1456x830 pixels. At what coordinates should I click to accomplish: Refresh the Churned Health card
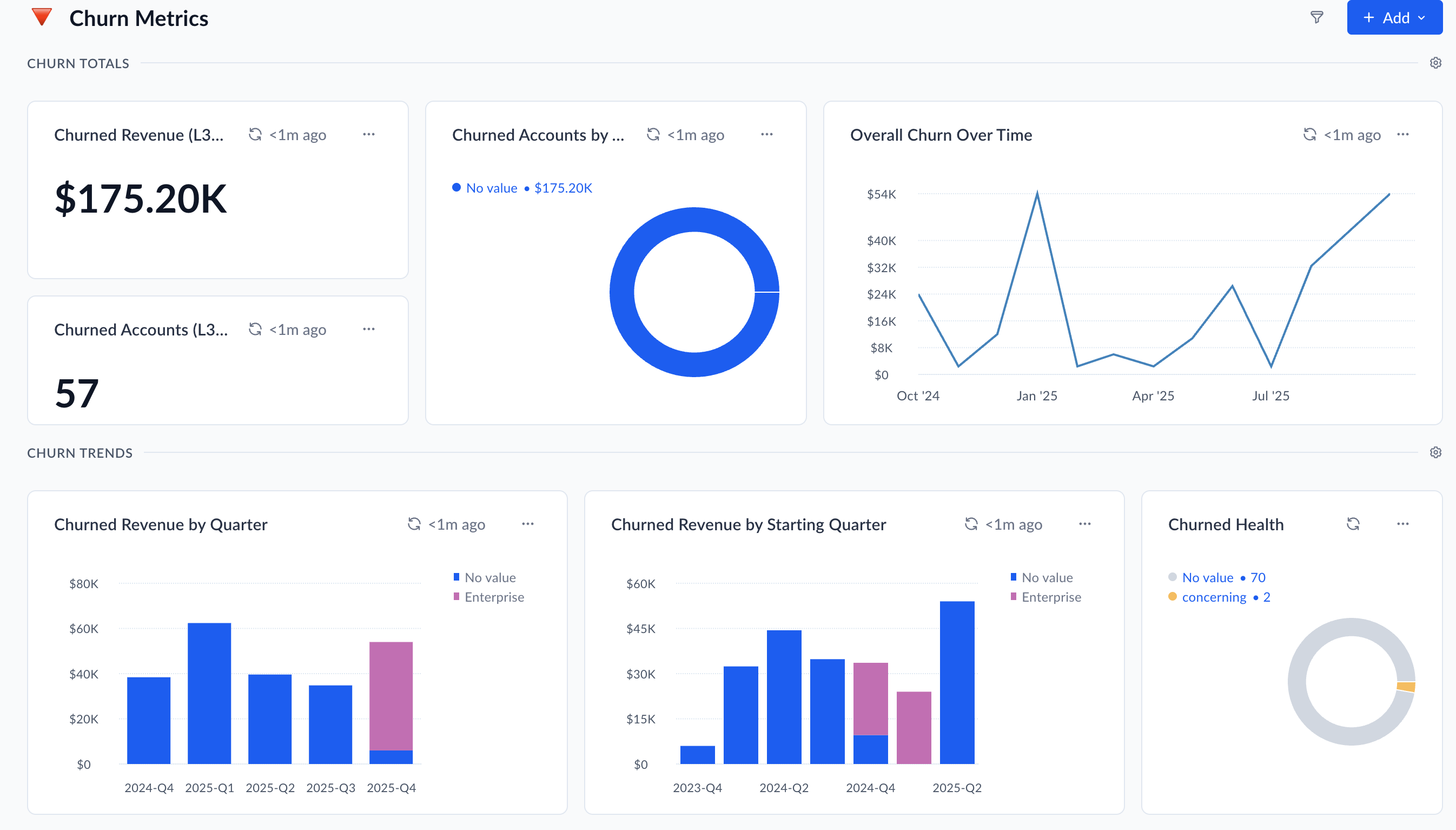click(1353, 524)
